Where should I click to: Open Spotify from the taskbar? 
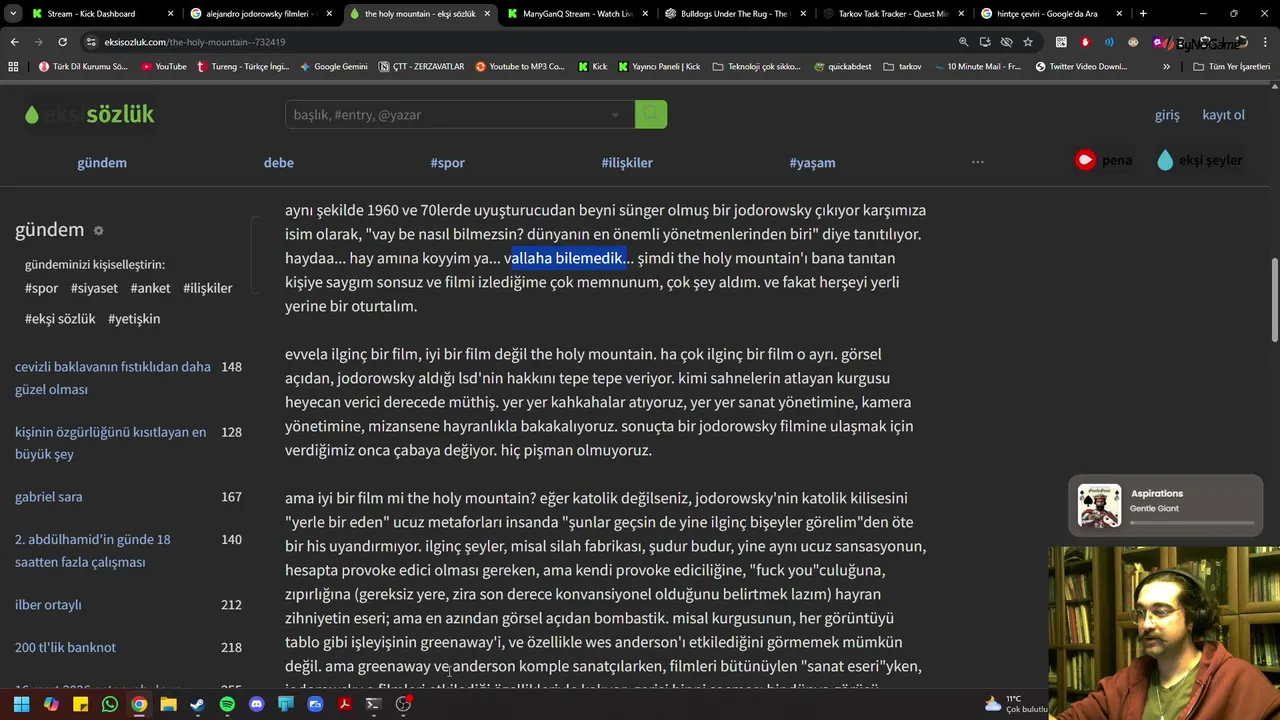tap(227, 704)
